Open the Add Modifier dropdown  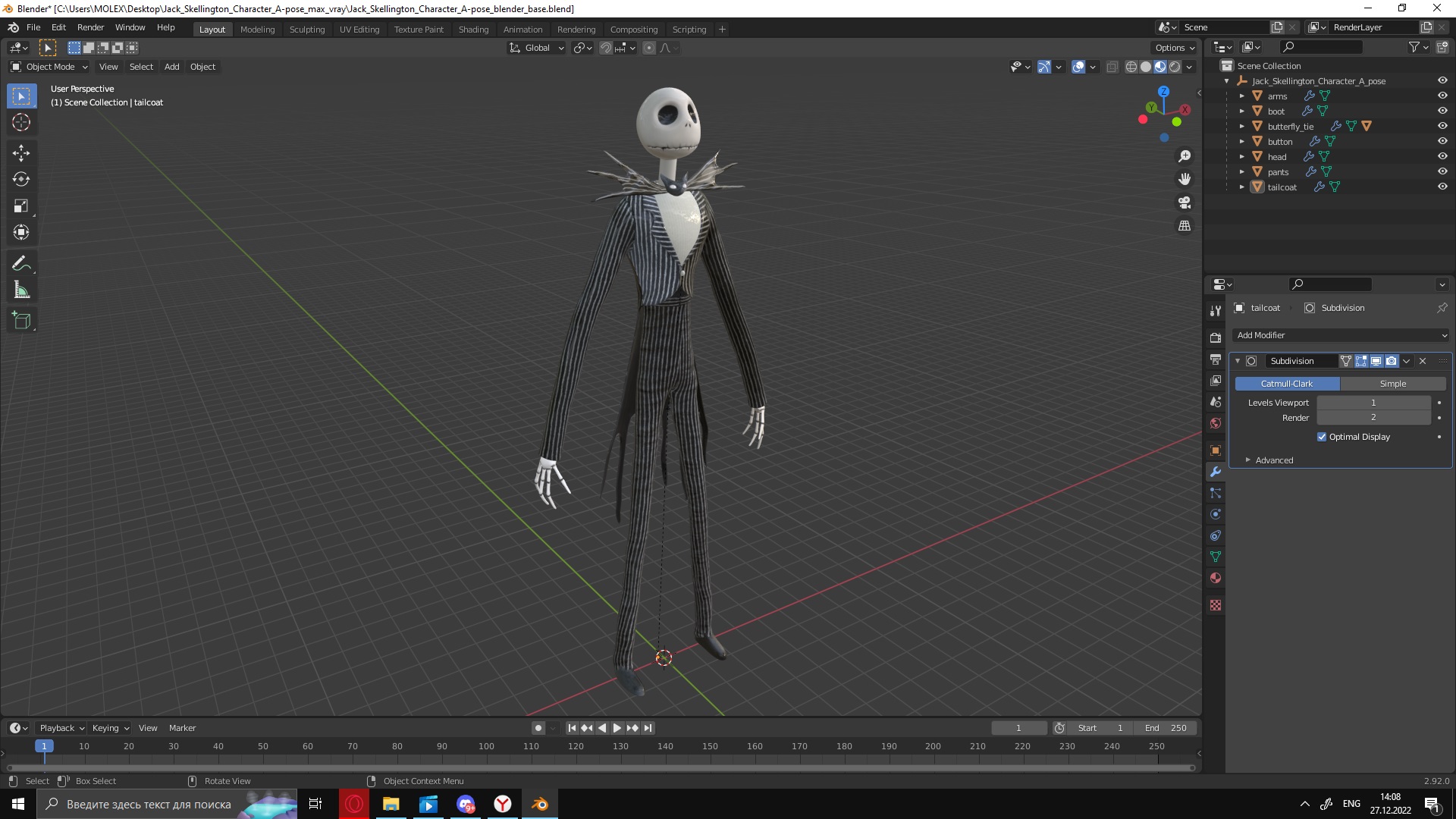click(x=1341, y=335)
